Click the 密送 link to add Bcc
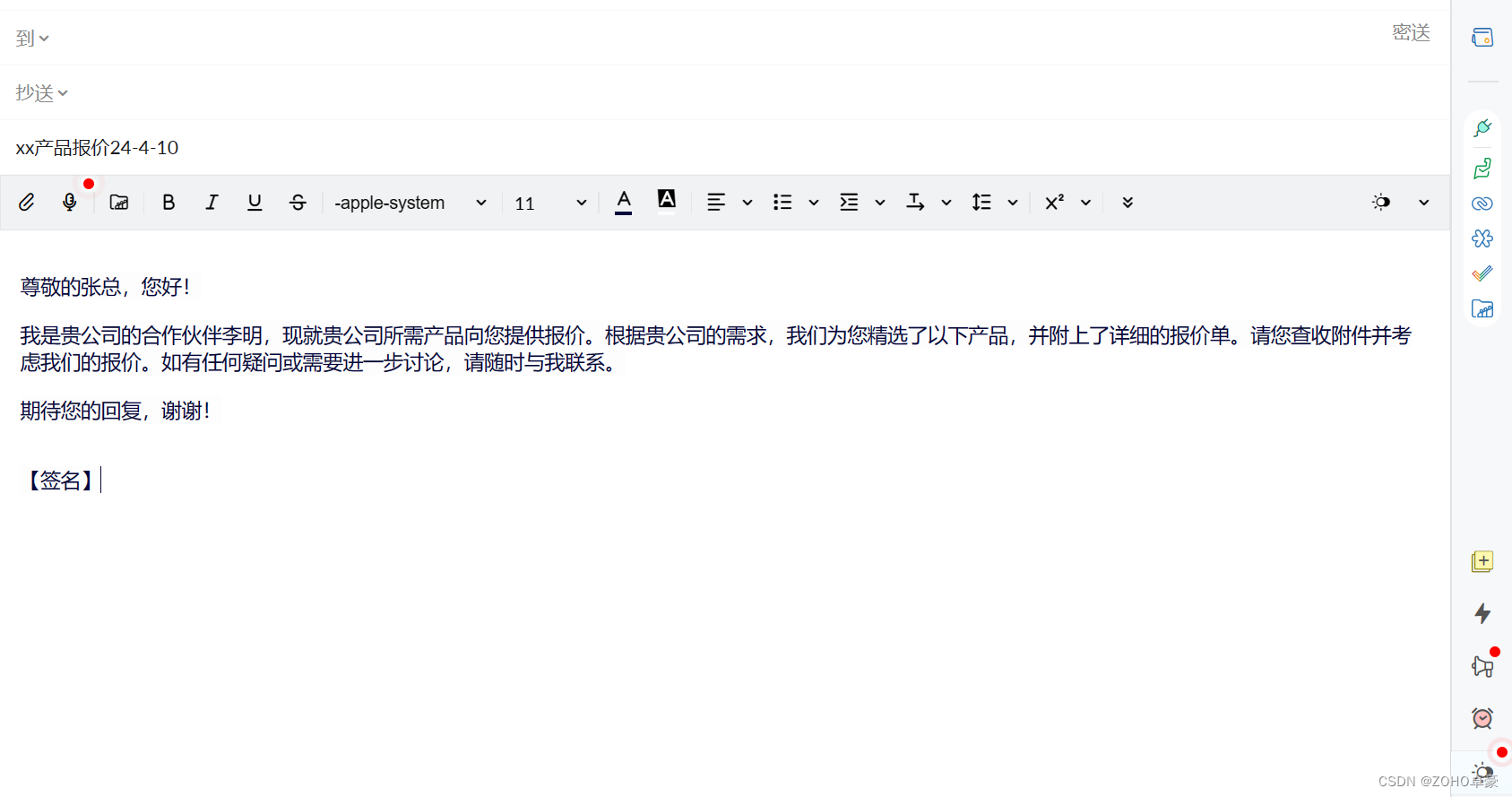 point(1411,33)
